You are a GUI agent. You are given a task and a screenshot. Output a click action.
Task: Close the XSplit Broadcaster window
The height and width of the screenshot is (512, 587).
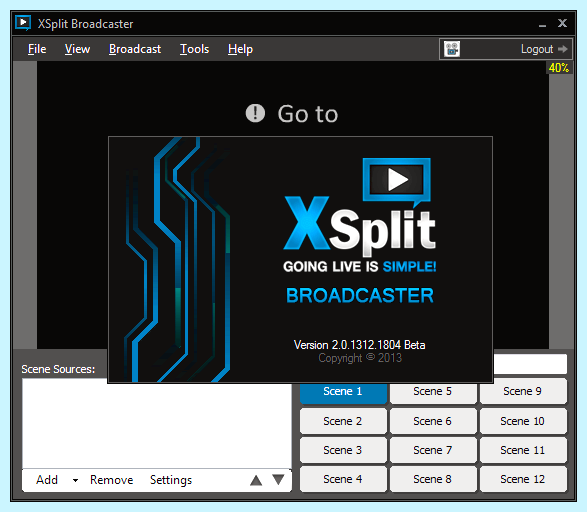(562, 23)
